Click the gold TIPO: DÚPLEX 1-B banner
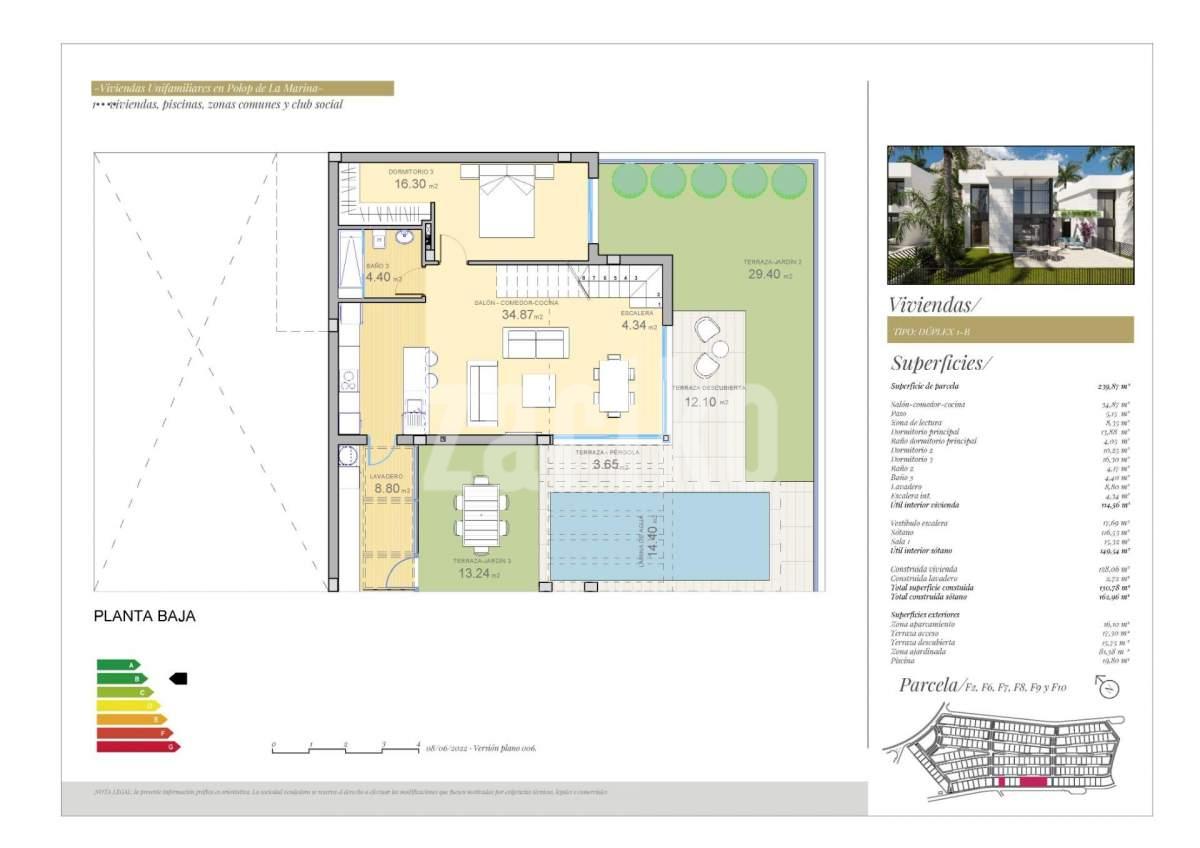The image size is (1200, 848). (x=1010, y=330)
